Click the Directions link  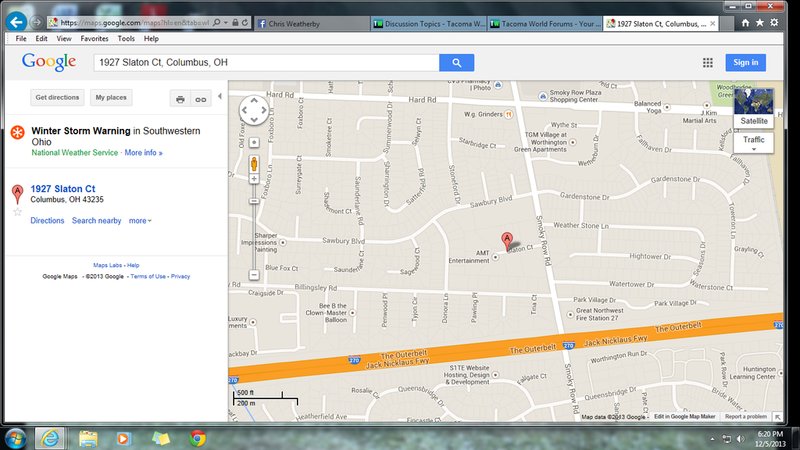click(x=47, y=221)
